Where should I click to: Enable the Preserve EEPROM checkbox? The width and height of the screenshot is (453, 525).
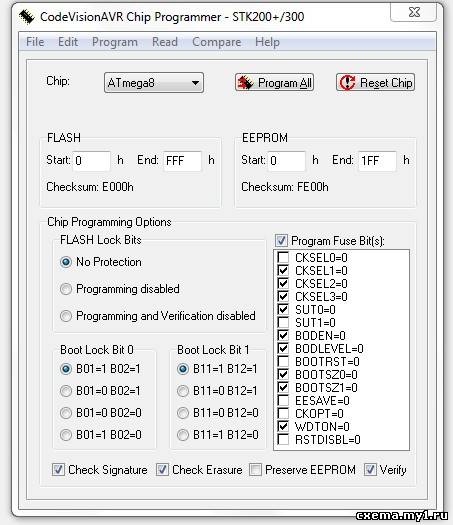255,469
